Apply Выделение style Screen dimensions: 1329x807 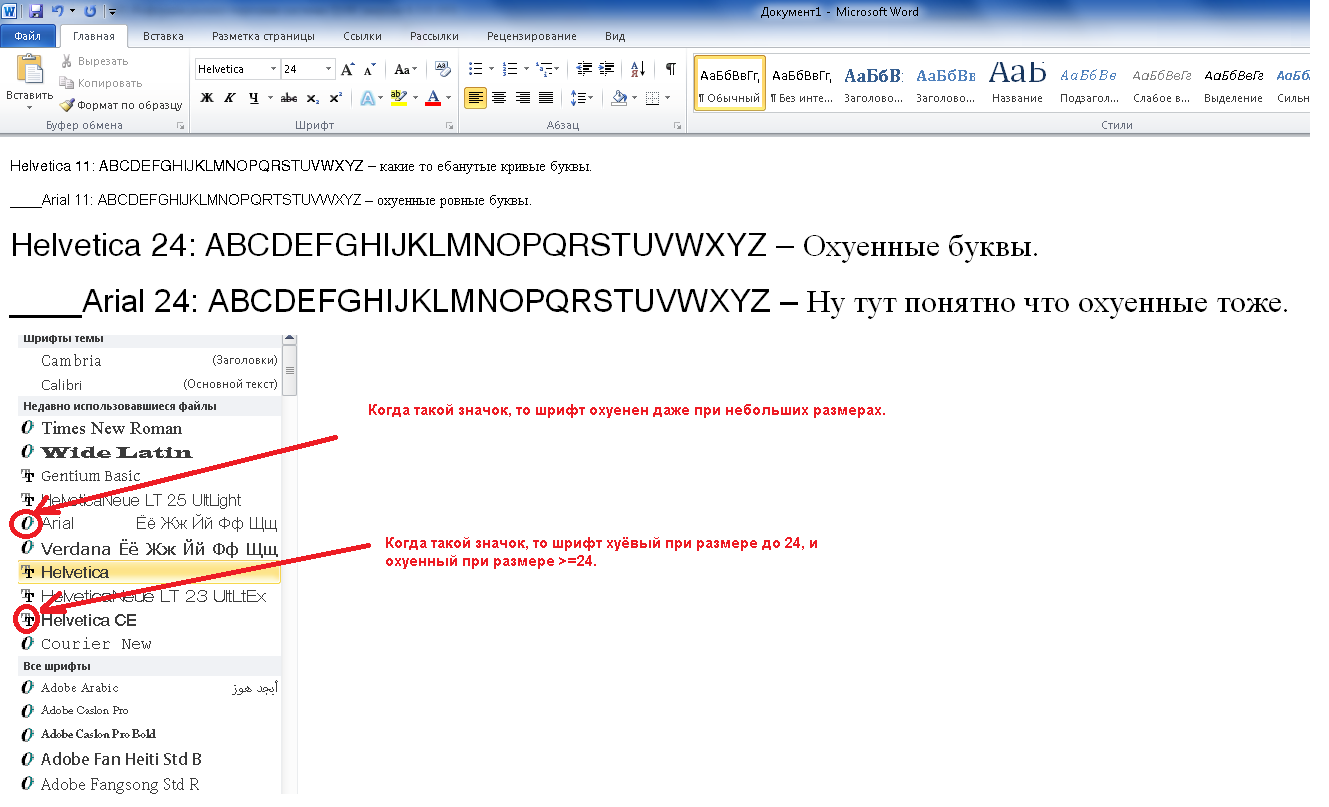(1233, 83)
